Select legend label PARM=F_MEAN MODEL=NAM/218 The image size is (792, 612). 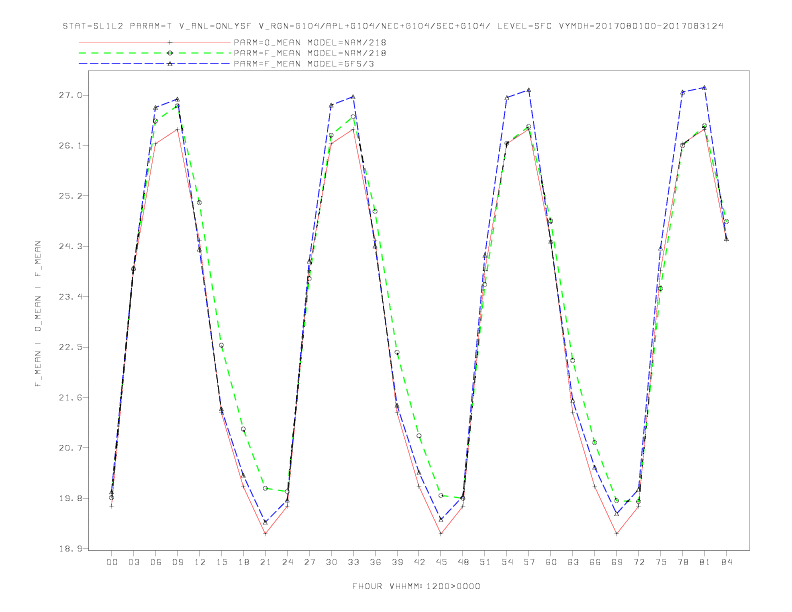pos(310,53)
